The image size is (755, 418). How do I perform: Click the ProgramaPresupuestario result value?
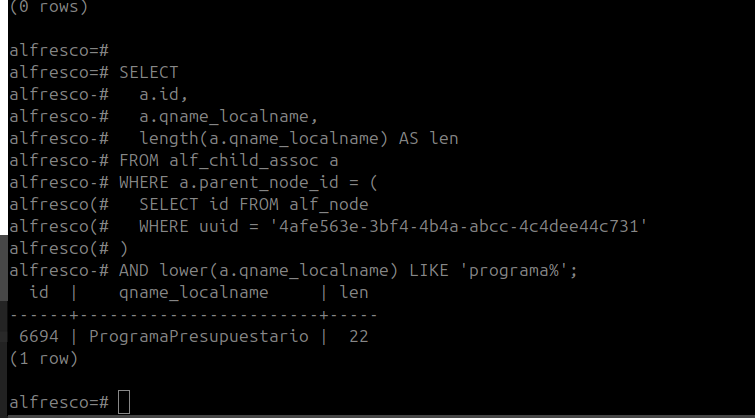(199, 336)
